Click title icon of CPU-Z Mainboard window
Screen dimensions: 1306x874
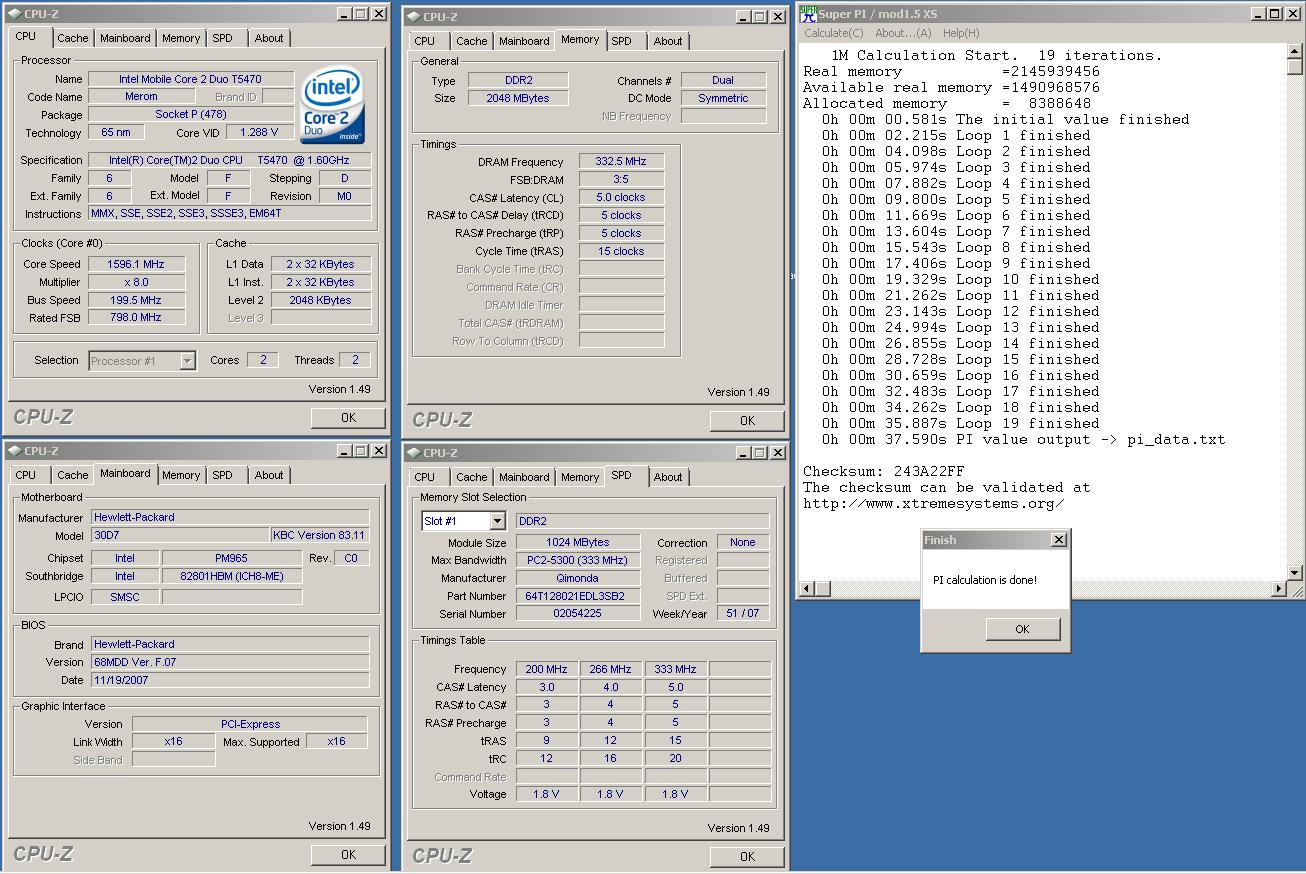pos(13,451)
